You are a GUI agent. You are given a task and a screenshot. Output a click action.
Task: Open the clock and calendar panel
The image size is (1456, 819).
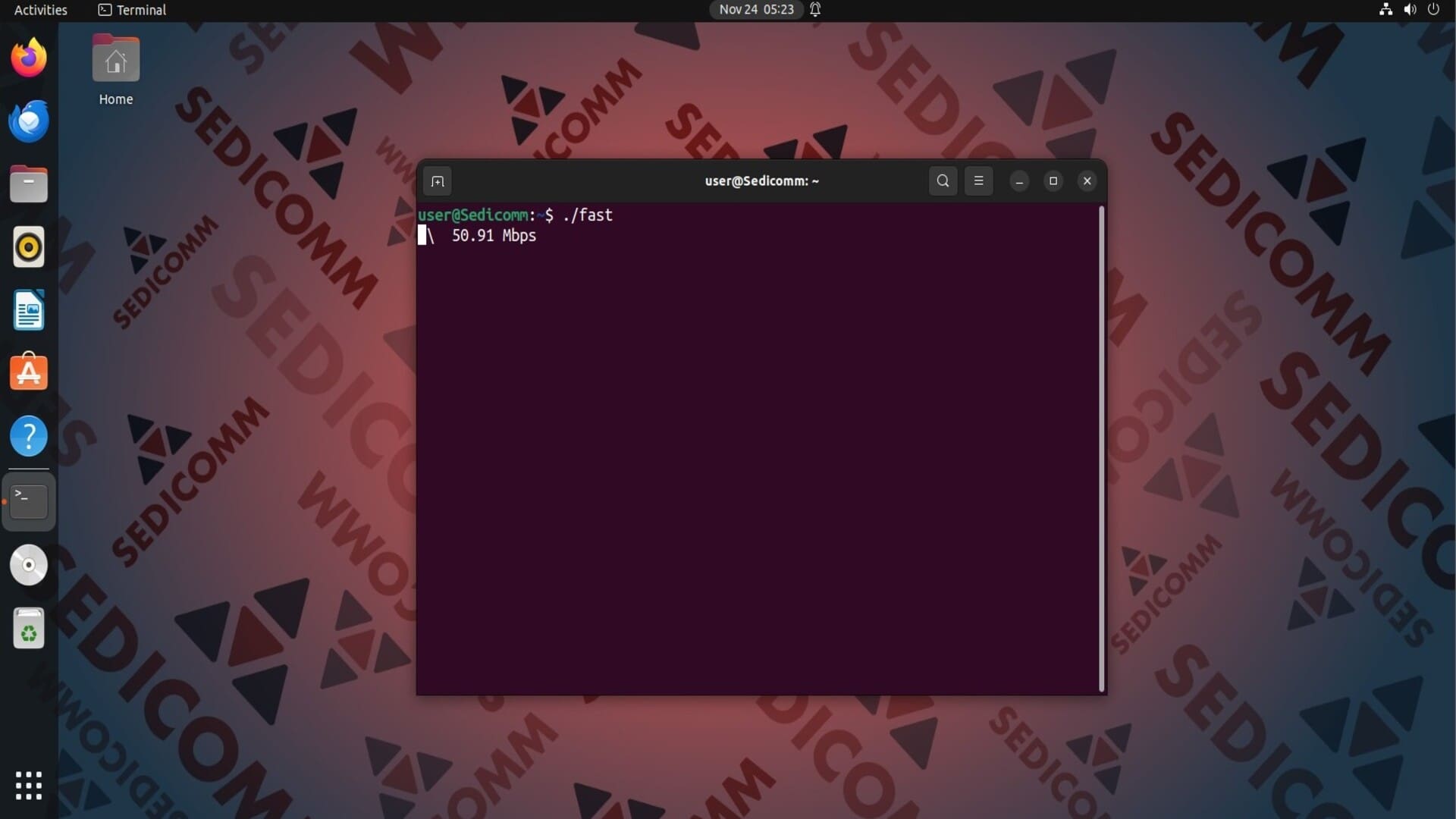pyautogui.click(x=756, y=10)
